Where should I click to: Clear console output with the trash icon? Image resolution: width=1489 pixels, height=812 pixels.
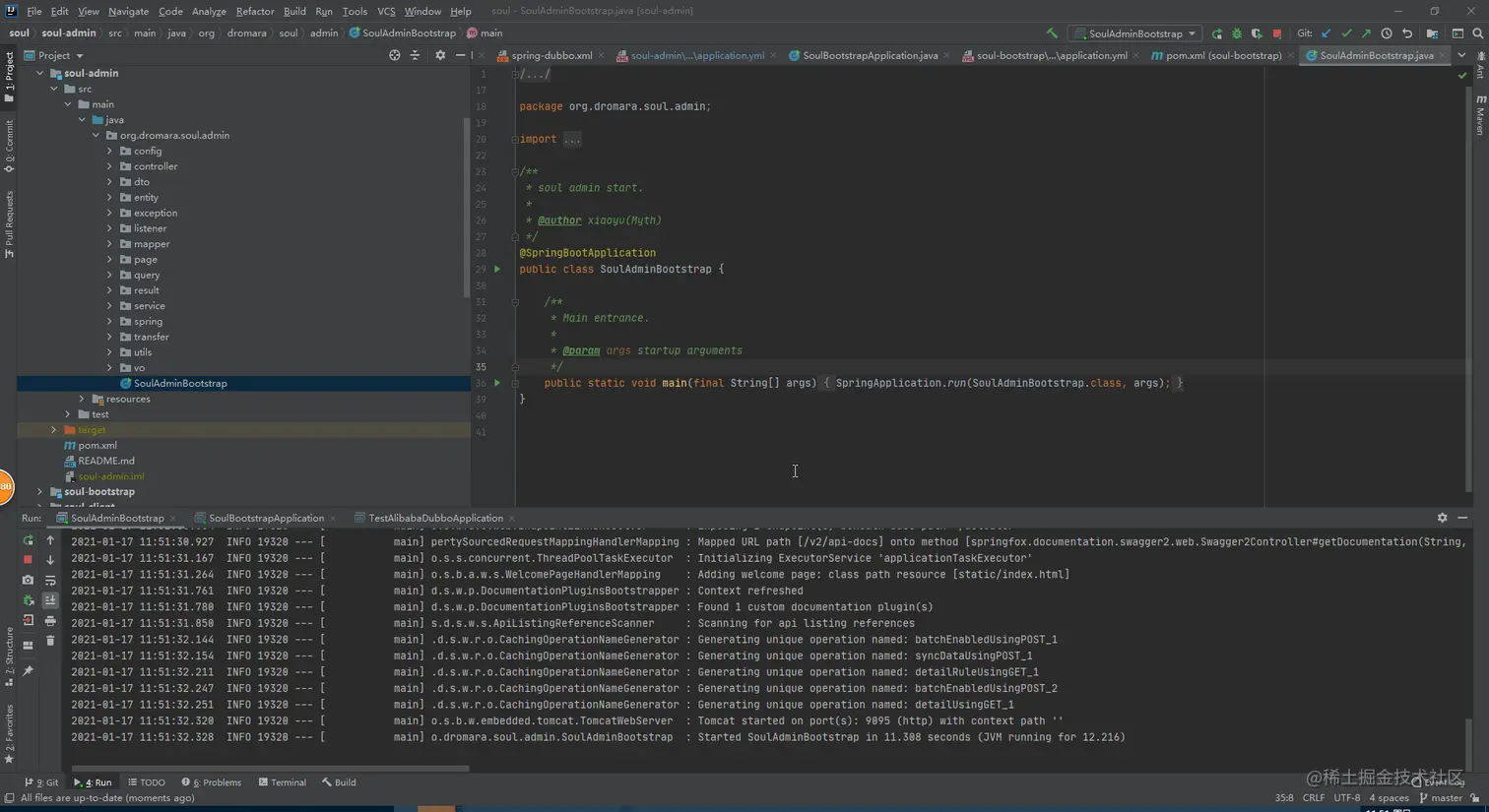tap(50, 641)
